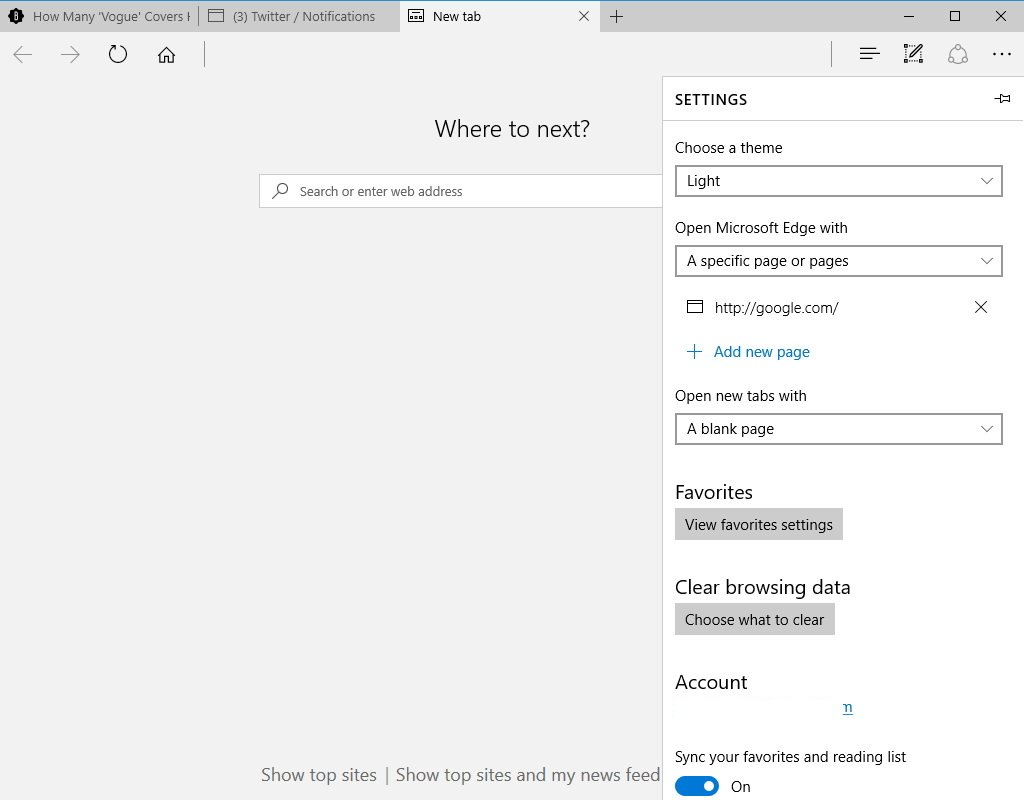Remove the google.com startup page
Screen dimensions: 1024x800
pyautogui.click(x=981, y=307)
